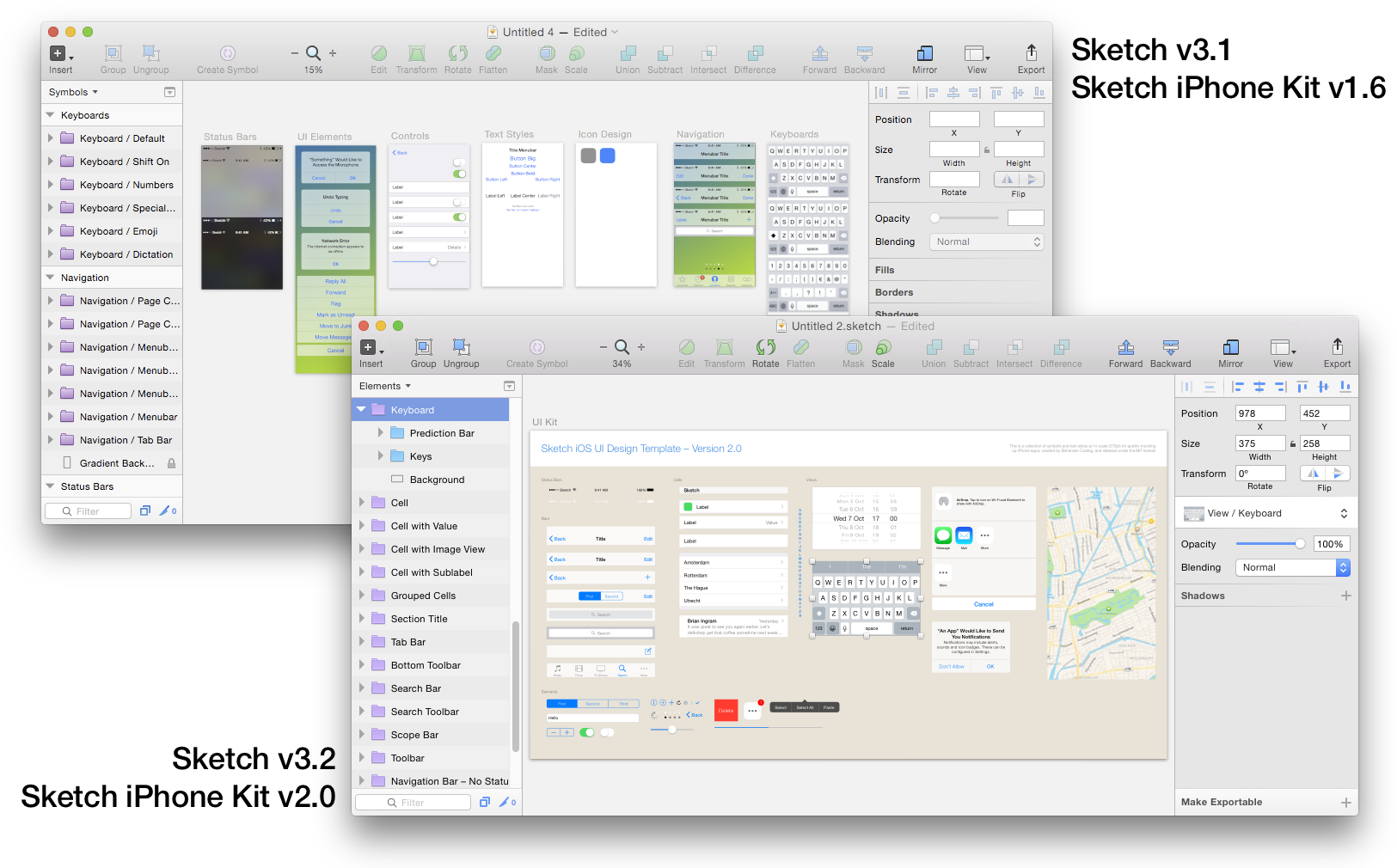Screen dimensions: 1397x868
Task: Toggle pages list beside Symbols heading
Action: tap(169, 92)
